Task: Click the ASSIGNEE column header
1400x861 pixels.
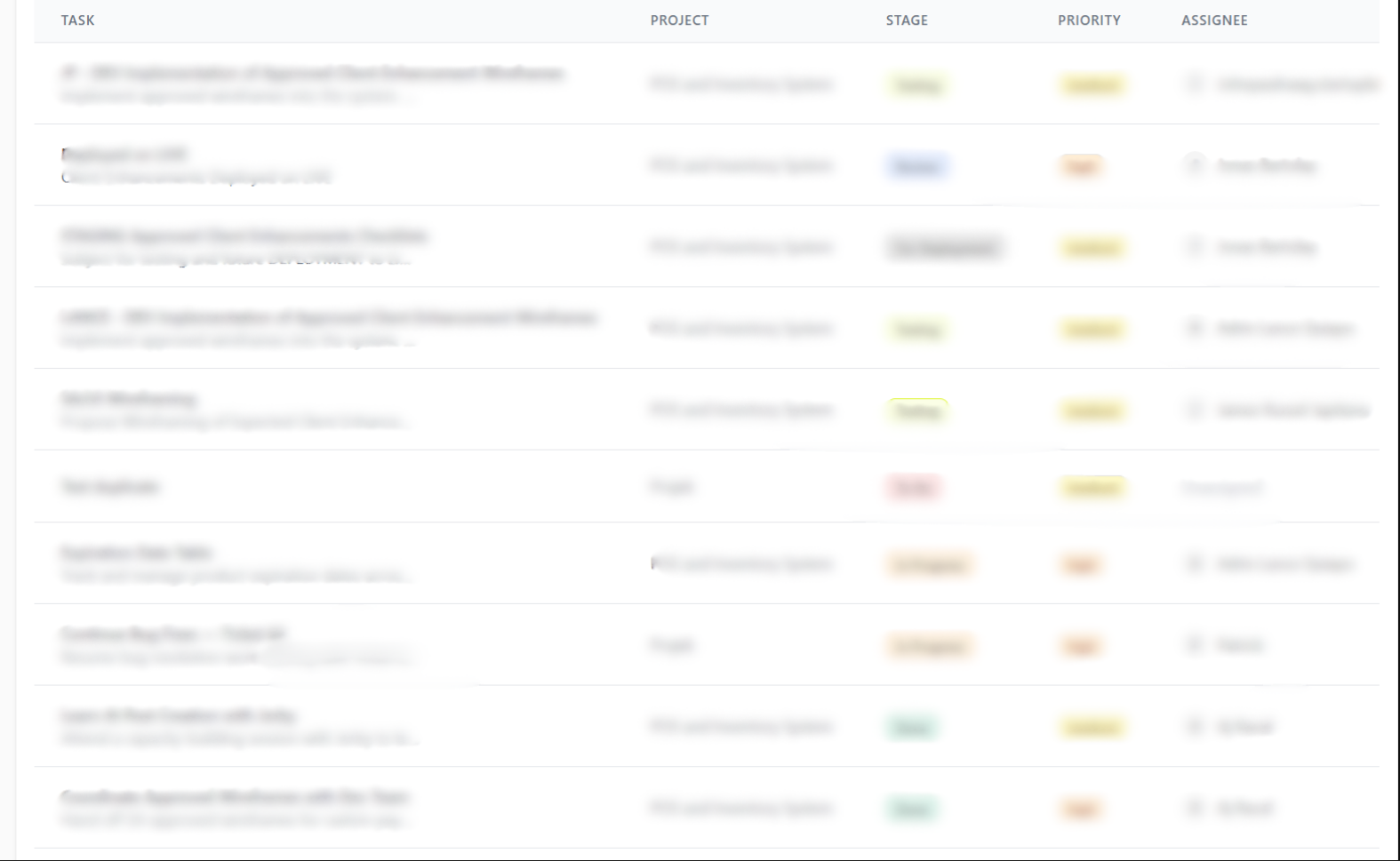Action: [x=1214, y=20]
